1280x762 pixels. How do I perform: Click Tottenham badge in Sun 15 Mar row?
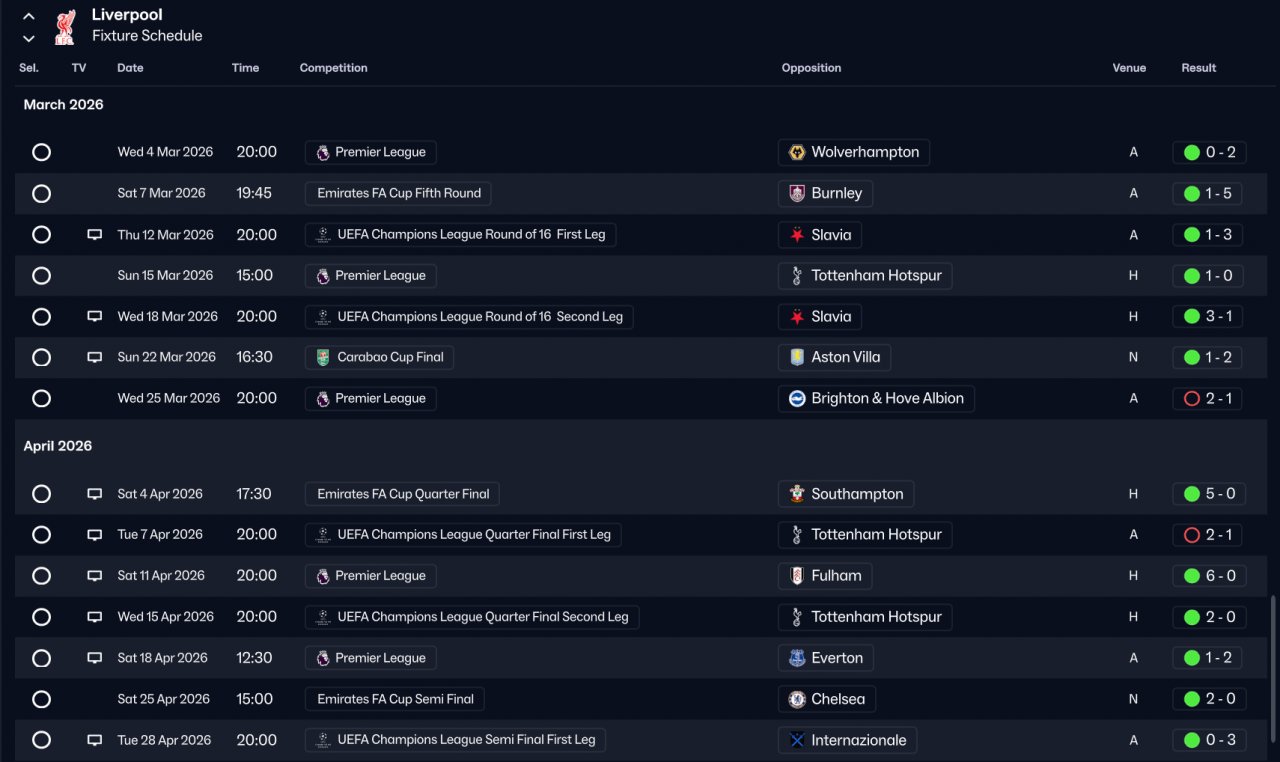click(797, 276)
